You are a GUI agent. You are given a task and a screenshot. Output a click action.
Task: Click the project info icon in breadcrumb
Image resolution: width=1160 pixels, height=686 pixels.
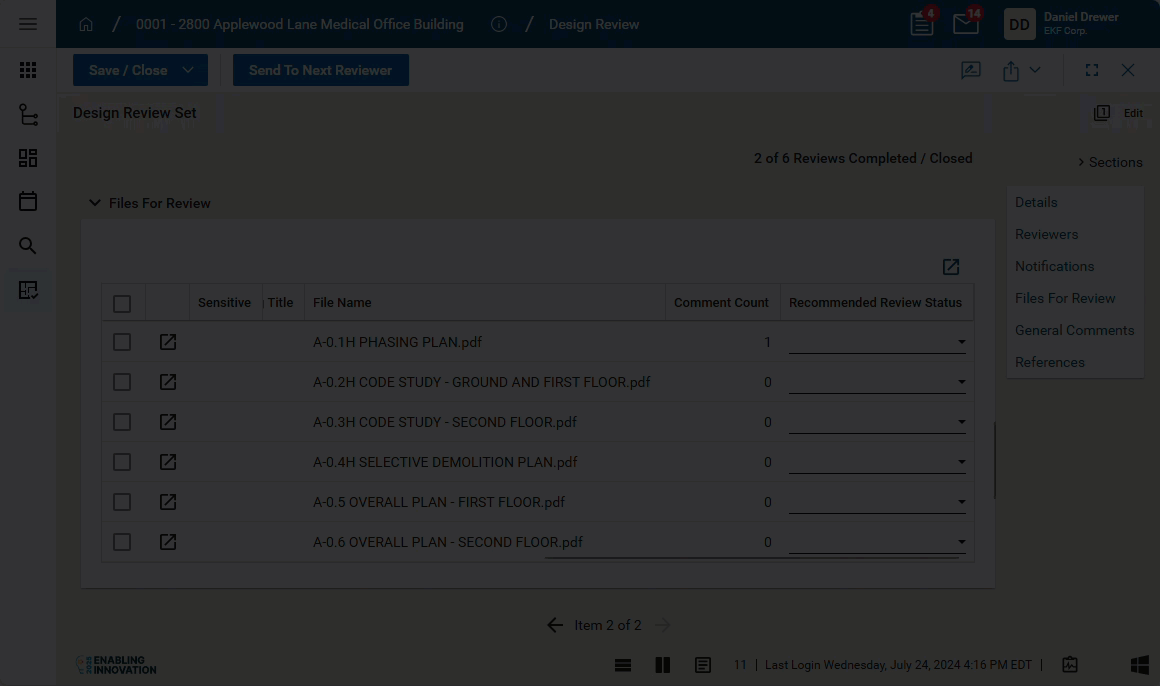coord(499,24)
